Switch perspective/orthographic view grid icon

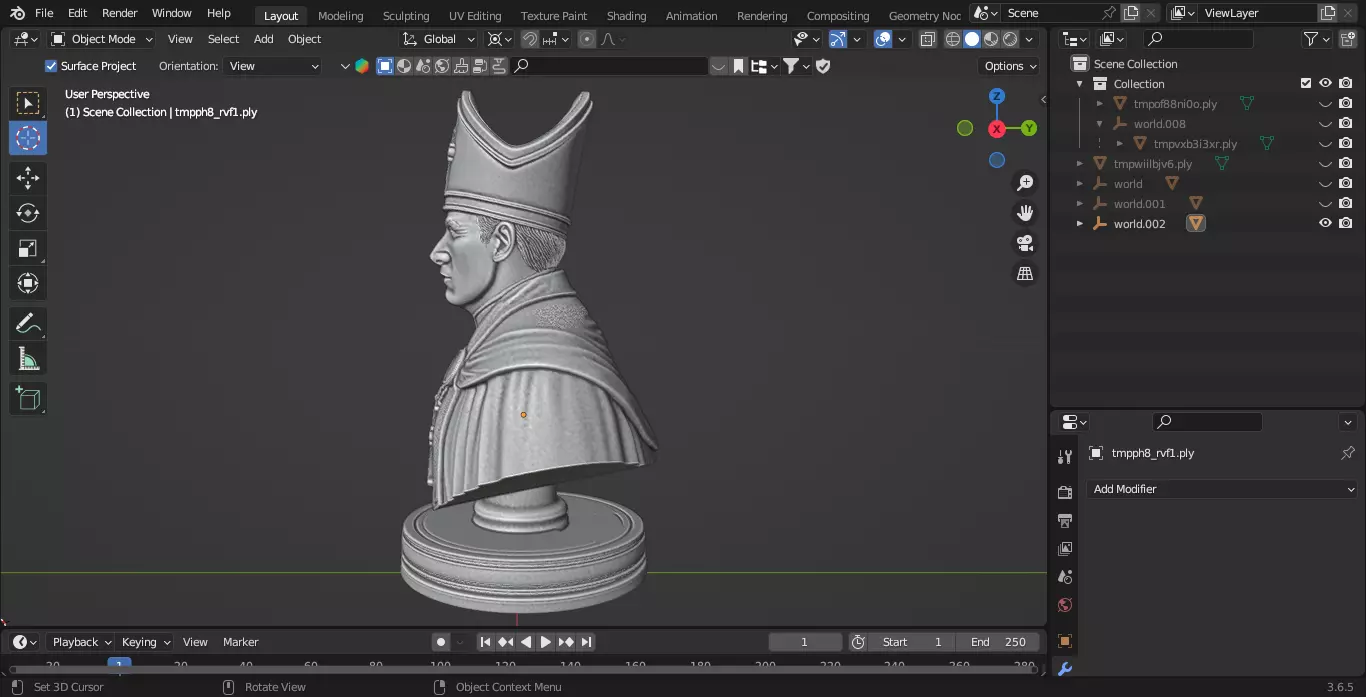pyautogui.click(x=1025, y=273)
